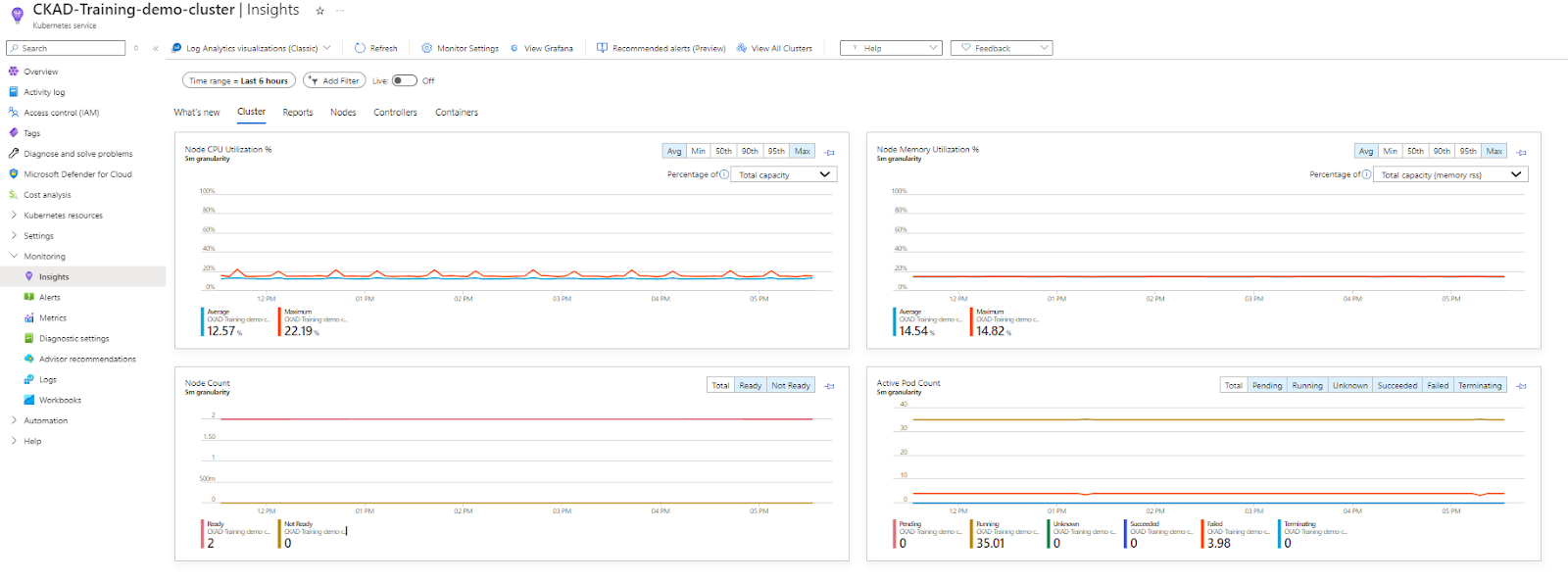Open Log Analytics visualizations (Classic) dropdown
The width and height of the screenshot is (1568, 581).
click(x=251, y=48)
